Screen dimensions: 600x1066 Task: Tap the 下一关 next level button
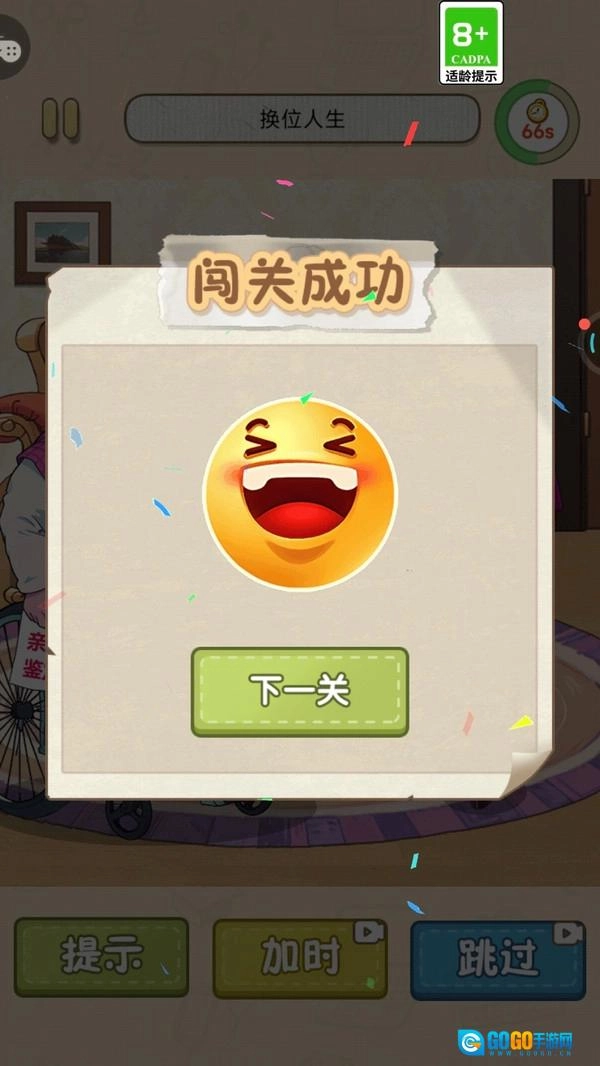coord(300,691)
